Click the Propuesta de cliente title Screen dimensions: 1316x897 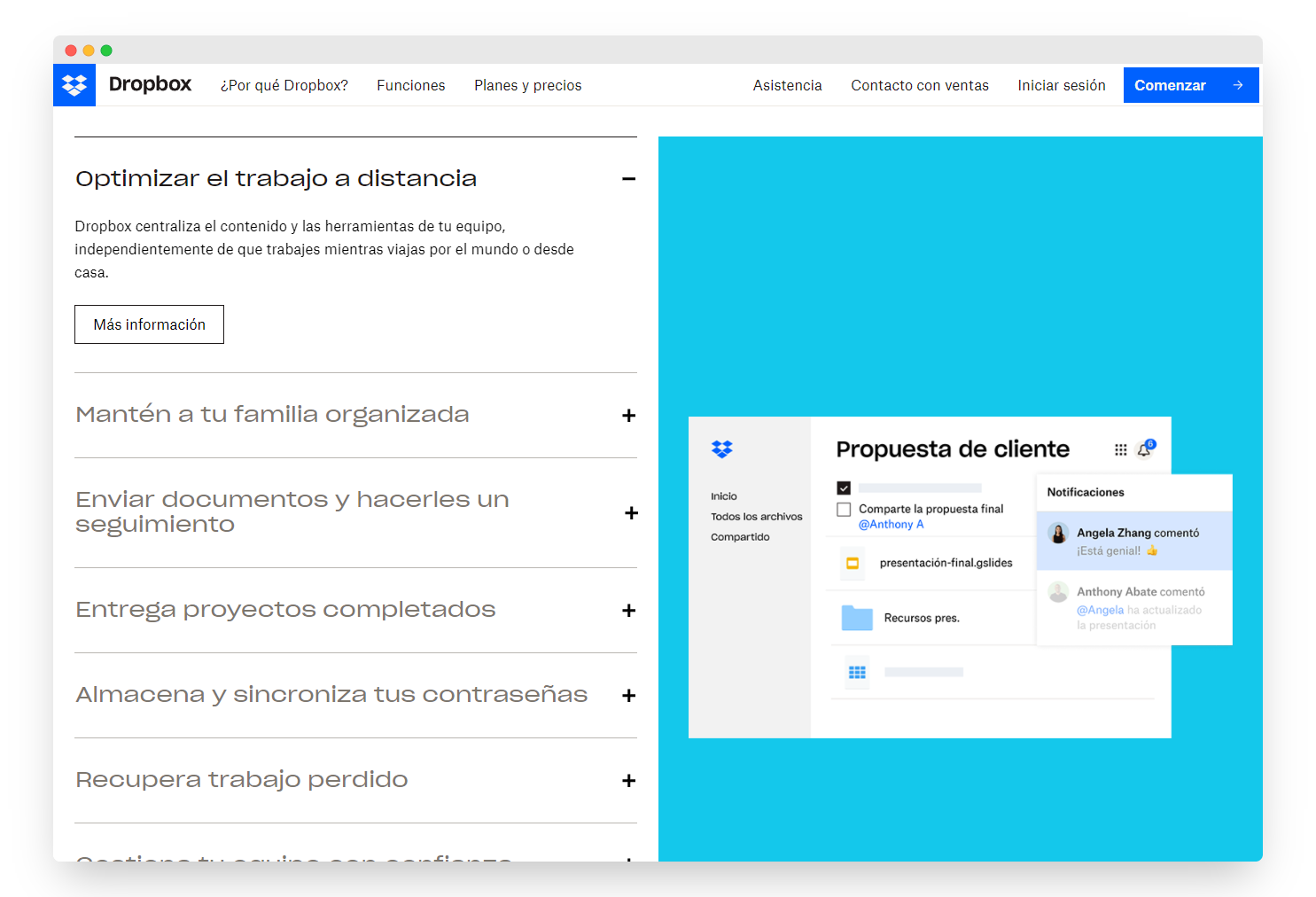(x=953, y=449)
